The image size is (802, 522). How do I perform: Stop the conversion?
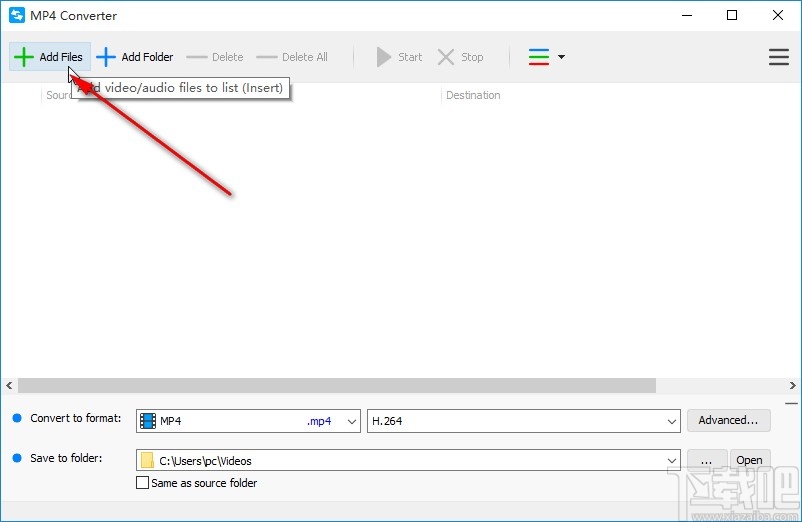pos(460,57)
